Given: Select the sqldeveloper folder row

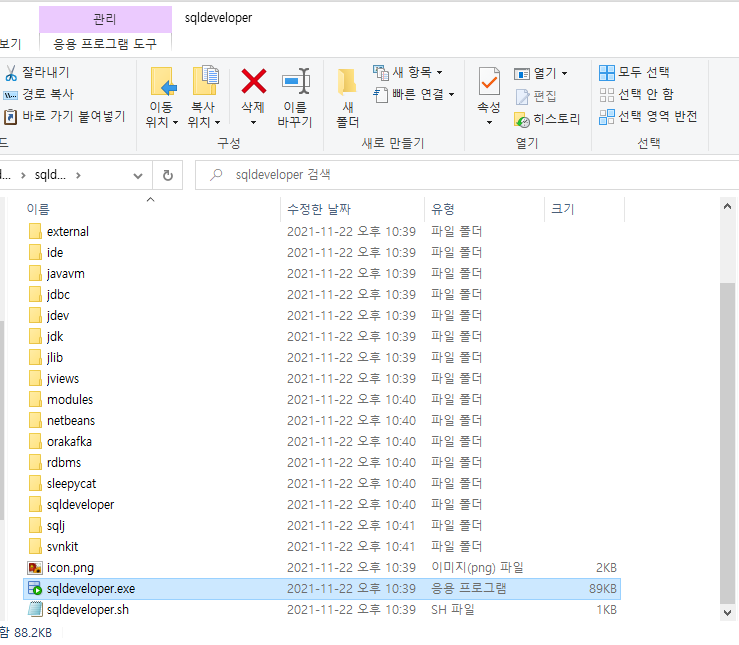Looking at the screenshot, I should click(x=322, y=505).
